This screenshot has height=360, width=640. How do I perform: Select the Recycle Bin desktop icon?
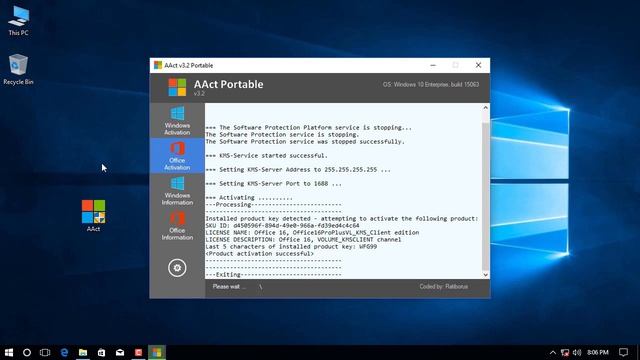(x=18, y=69)
